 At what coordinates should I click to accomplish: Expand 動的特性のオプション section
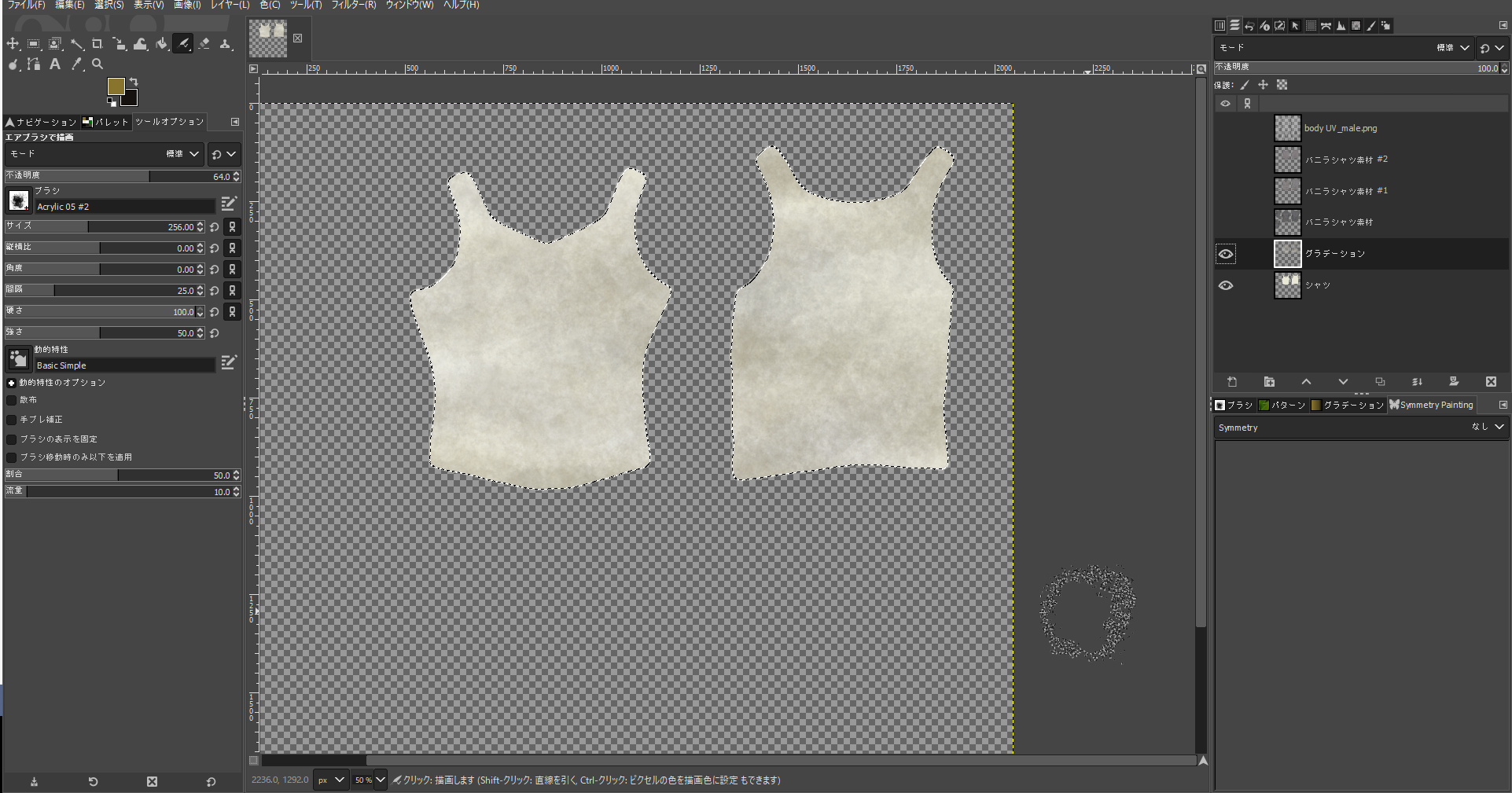11,383
